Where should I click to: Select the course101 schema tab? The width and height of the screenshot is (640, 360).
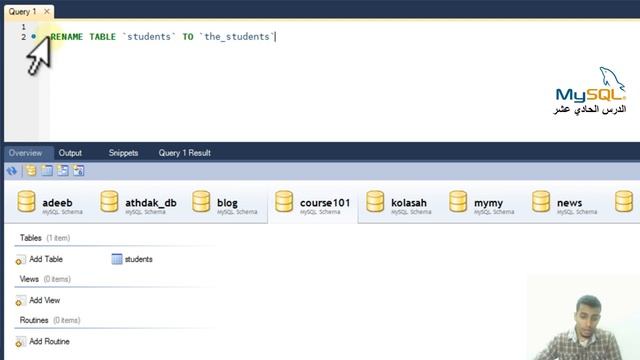(x=313, y=203)
